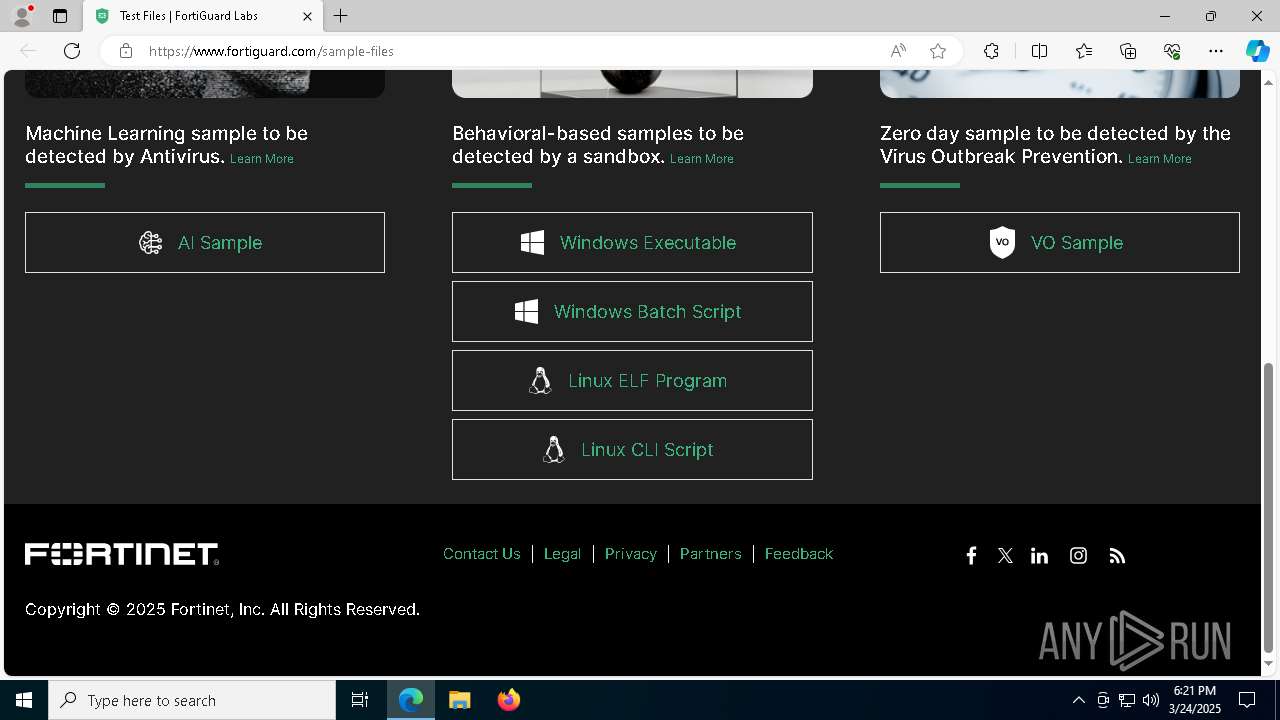Click the Windows Executable sample button

pos(632,242)
